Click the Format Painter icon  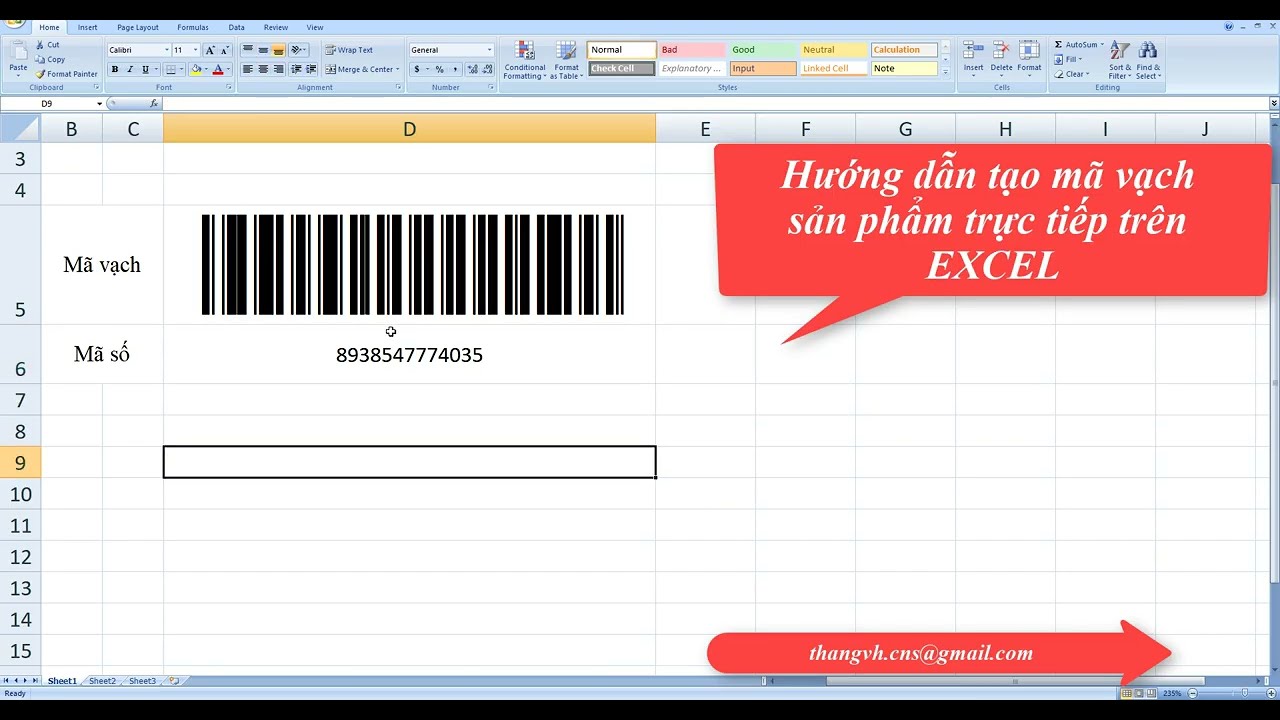40,74
